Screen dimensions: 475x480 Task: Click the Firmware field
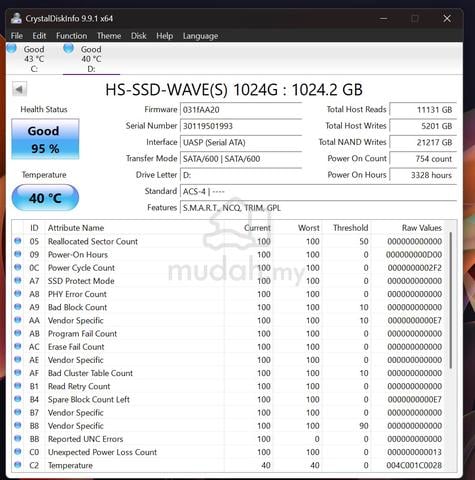(x=241, y=110)
